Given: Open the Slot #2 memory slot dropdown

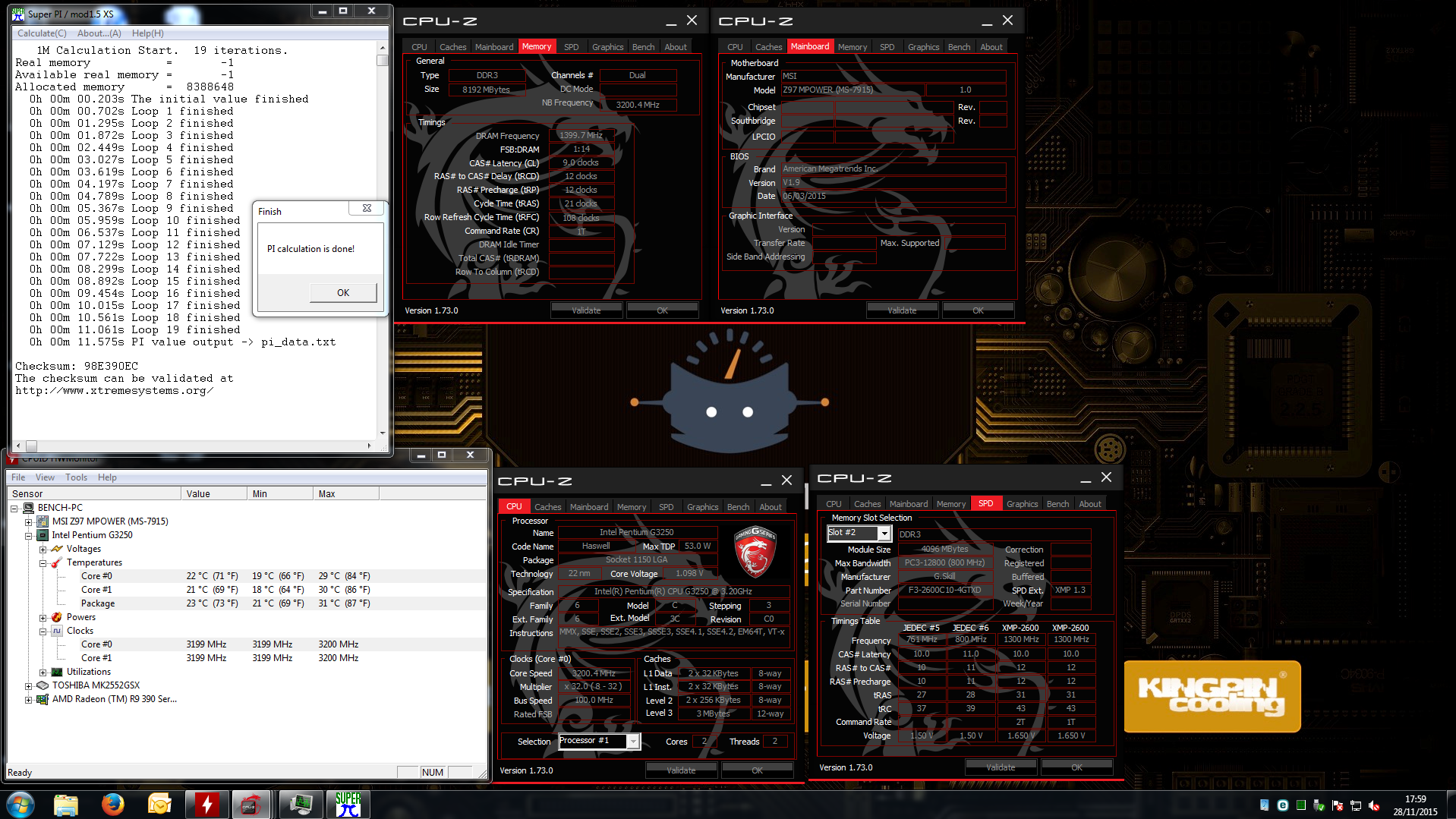Looking at the screenshot, I should point(884,534).
